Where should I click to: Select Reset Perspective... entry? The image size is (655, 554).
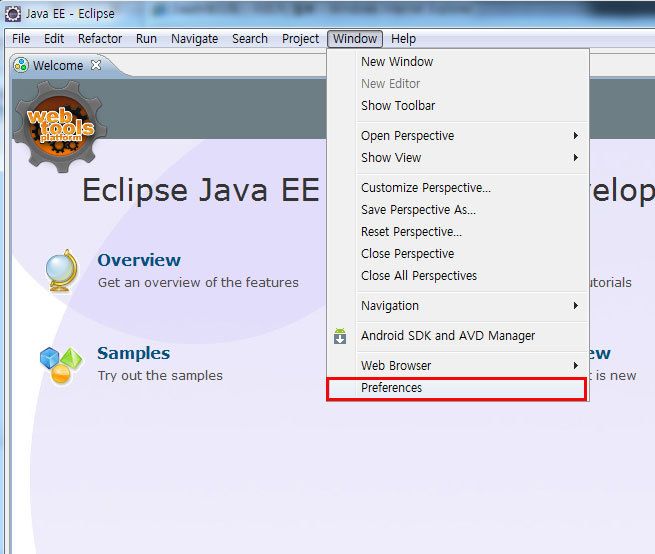pos(458,232)
